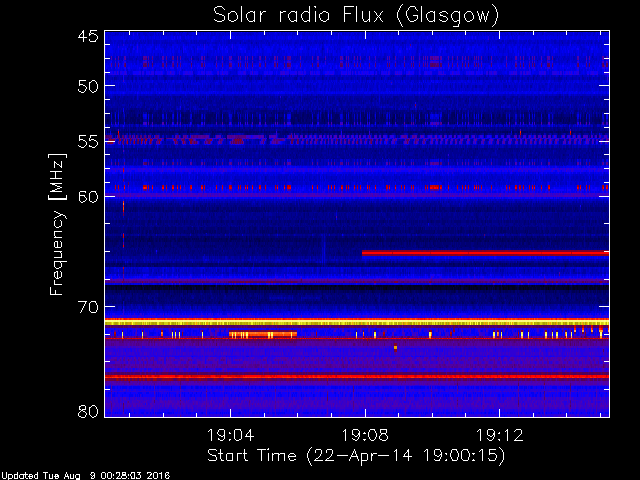Select the 80 MHz frequency axis label
Image resolution: width=640 pixels, height=480 pixels.
(88, 411)
